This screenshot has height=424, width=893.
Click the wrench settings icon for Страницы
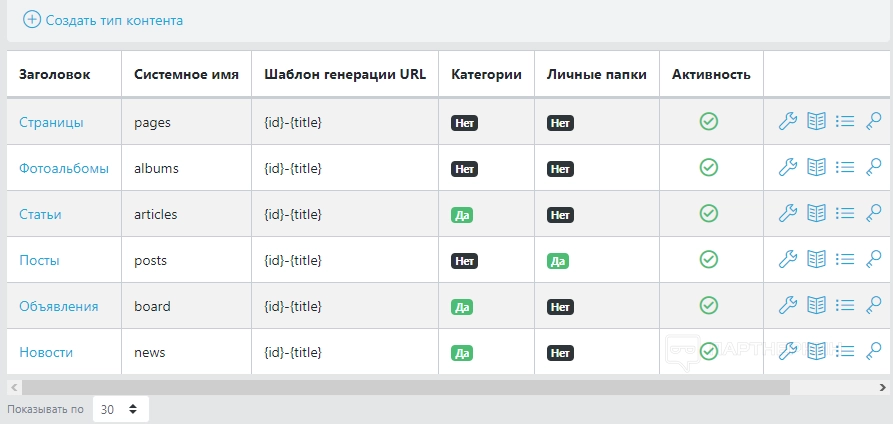(787, 122)
